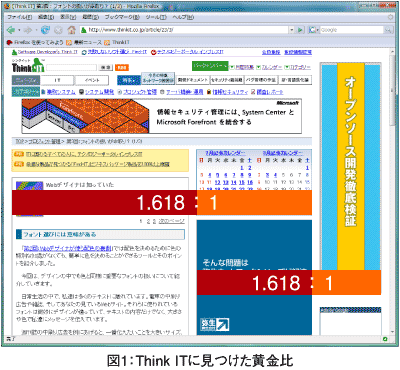Open the 業務システム category link
The height and width of the screenshot is (370, 400).
[x=61, y=92]
